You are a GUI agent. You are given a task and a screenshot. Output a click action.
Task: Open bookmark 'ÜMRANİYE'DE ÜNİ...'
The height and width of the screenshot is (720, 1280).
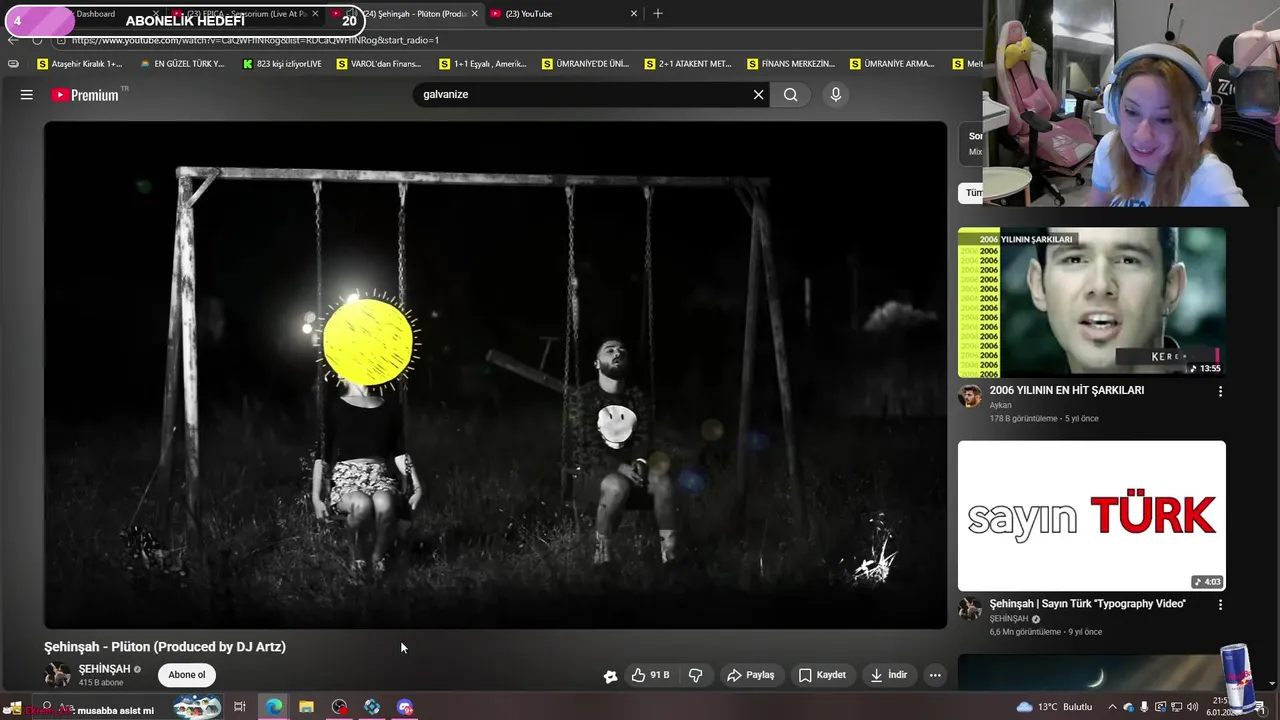(x=585, y=64)
